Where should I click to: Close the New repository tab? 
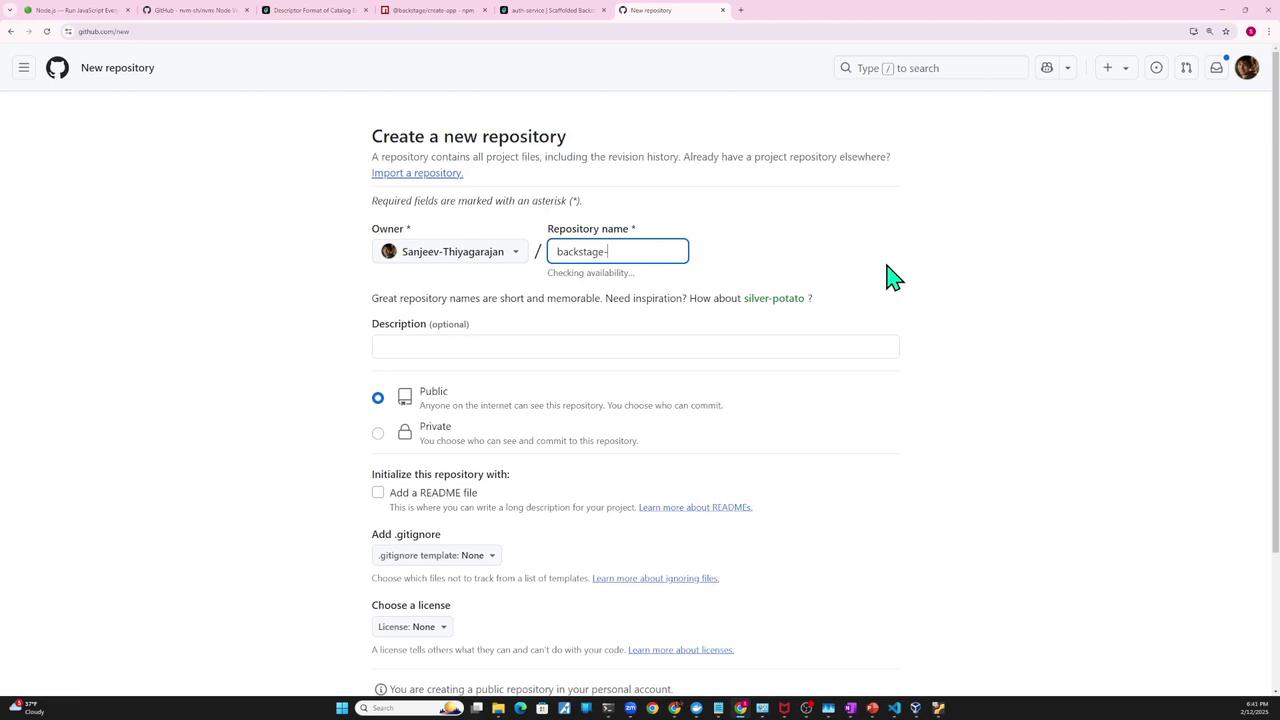tap(723, 10)
